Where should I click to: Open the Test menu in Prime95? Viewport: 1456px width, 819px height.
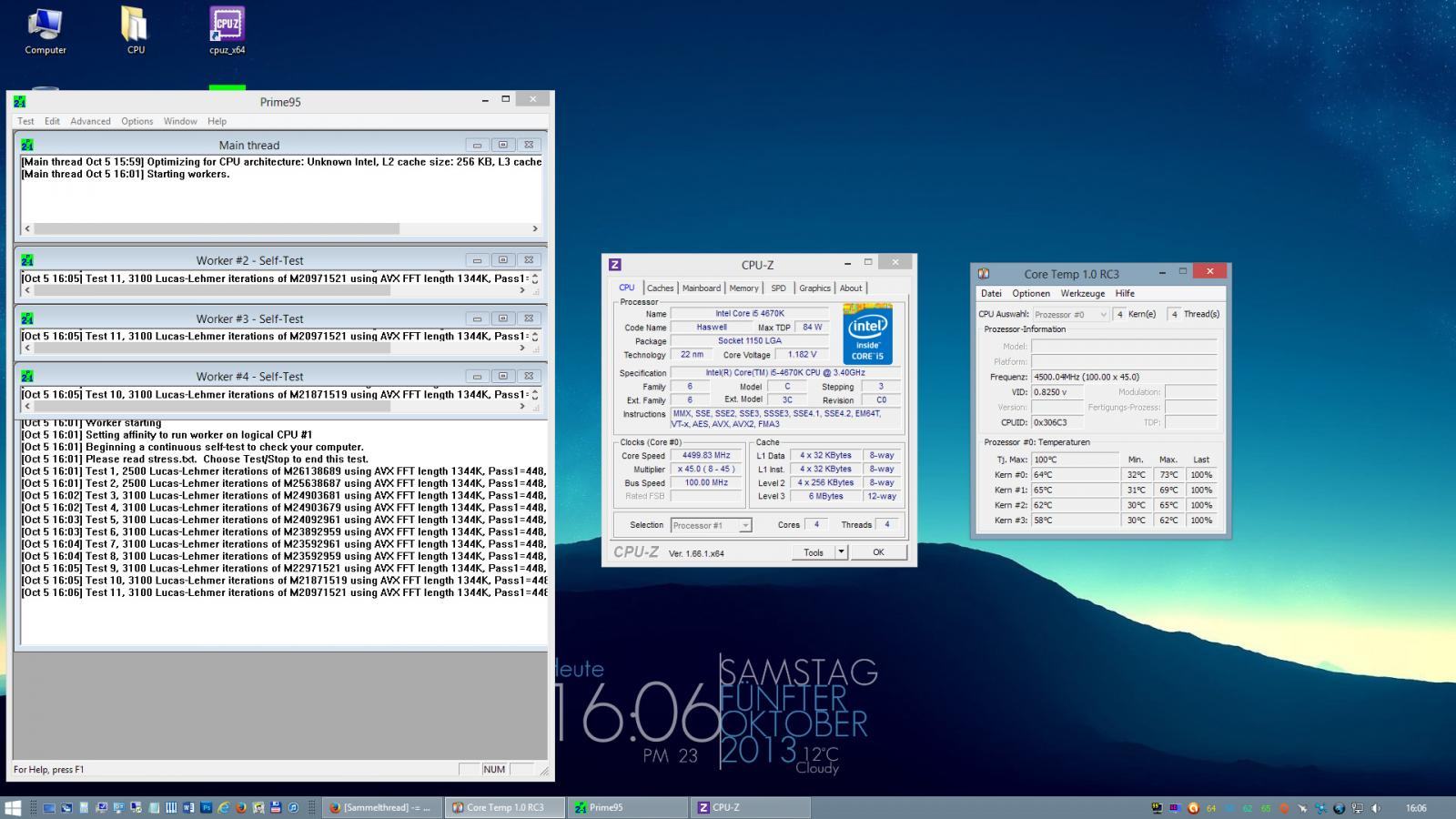tap(25, 121)
